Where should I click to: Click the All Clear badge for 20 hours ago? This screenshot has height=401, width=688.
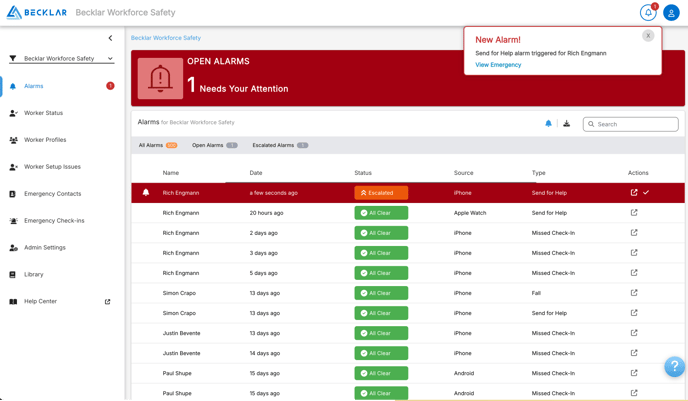tap(381, 213)
